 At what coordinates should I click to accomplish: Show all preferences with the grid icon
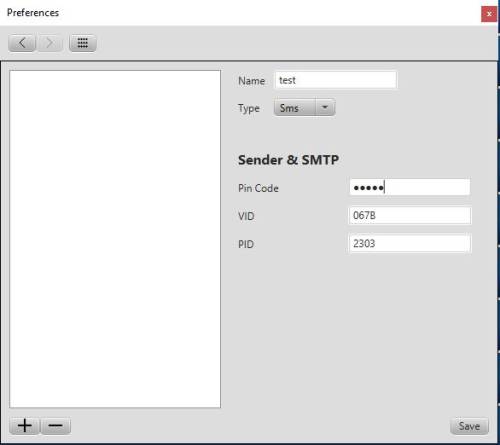pyautogui.click(x=83, y=43)
